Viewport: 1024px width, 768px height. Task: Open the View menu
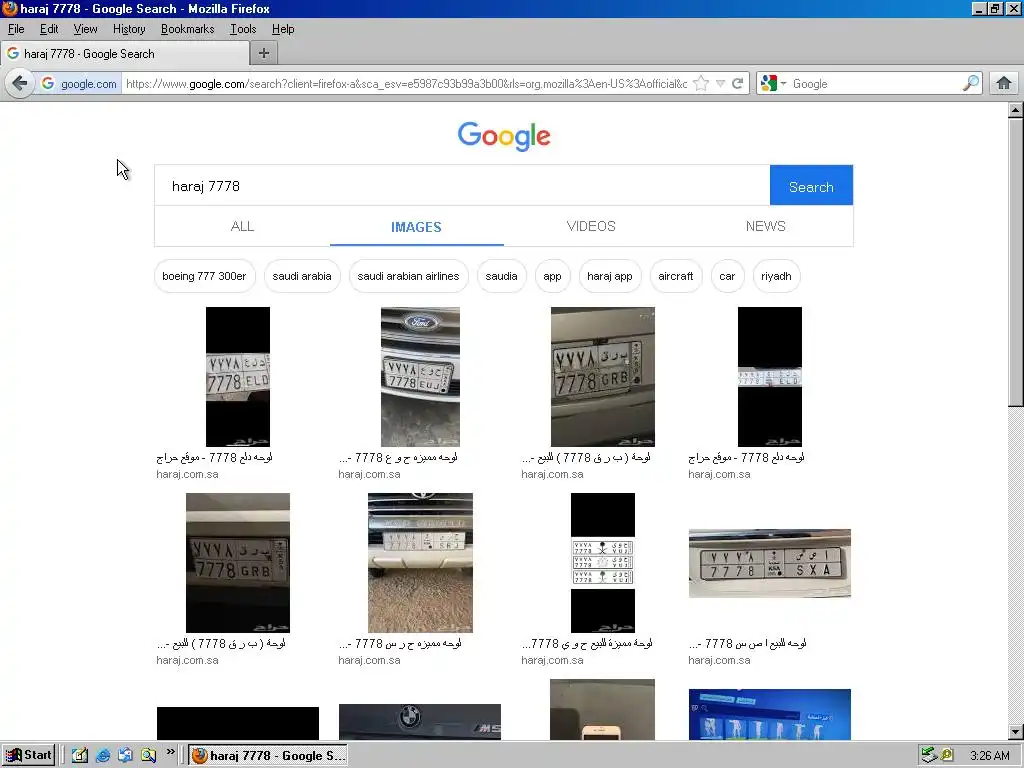[85, 29]
